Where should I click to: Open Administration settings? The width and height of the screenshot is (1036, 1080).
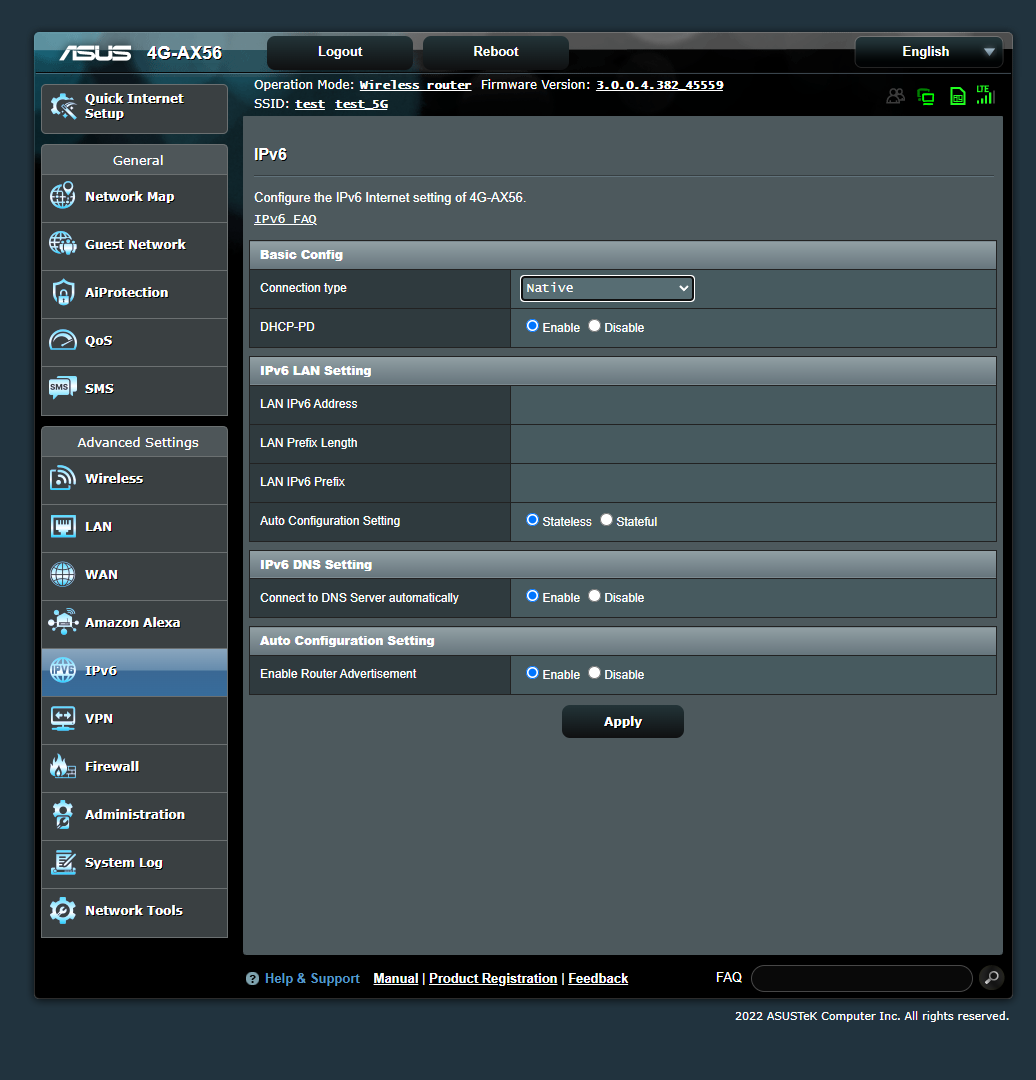(134, 816)
